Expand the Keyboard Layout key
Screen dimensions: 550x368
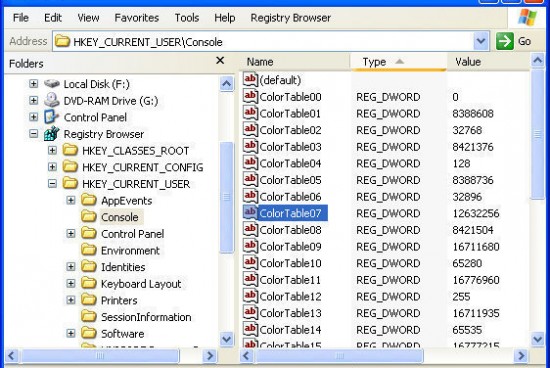tap(71, 283)
